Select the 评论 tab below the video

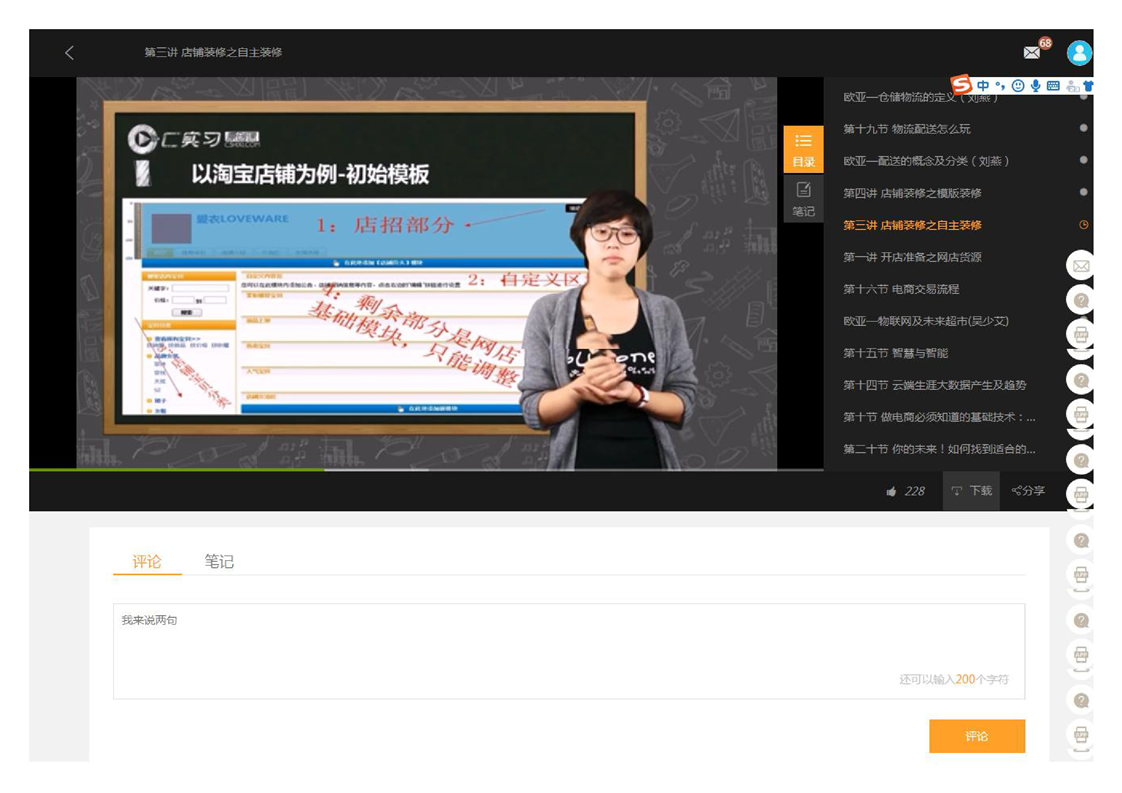[x=147, y=562]
